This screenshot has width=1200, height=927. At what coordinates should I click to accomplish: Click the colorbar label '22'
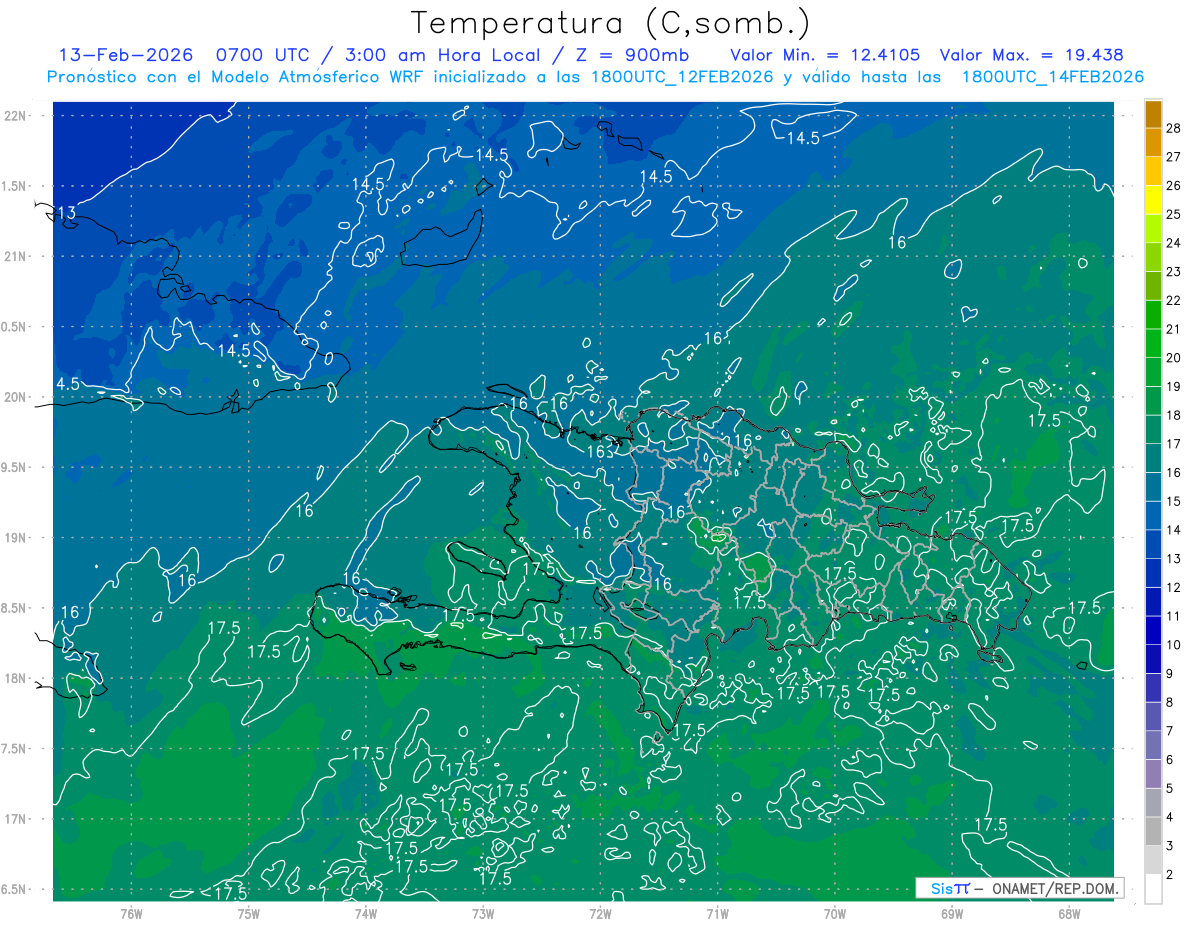coord(1173,301)
